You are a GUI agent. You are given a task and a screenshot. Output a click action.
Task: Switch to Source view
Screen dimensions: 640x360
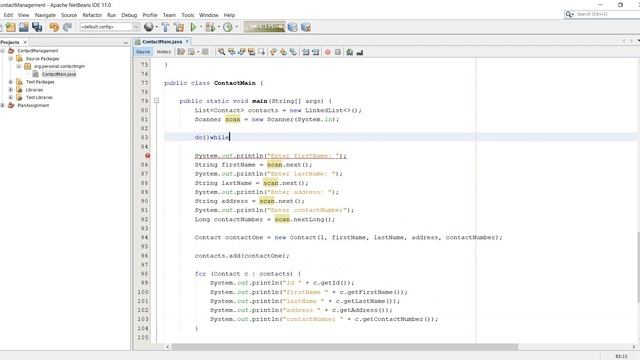tap(143, 52)
